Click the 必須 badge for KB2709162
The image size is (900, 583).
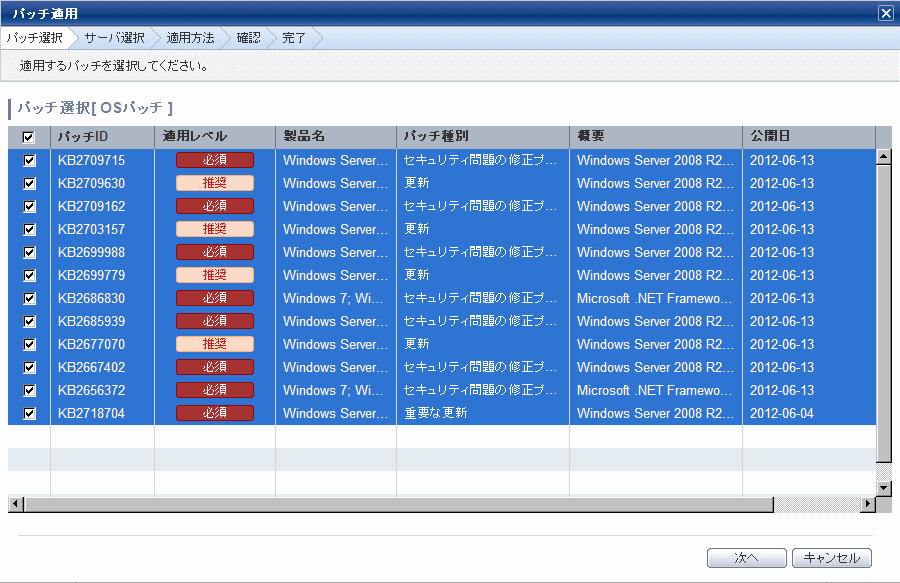(215, 206)
